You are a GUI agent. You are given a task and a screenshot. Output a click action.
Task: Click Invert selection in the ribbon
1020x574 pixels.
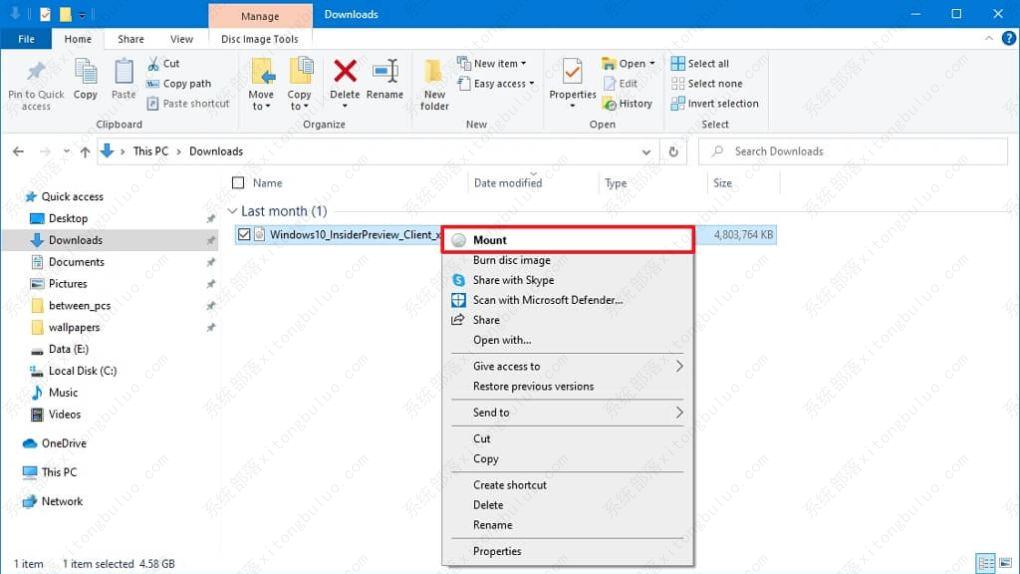click(x=714, y=104)
